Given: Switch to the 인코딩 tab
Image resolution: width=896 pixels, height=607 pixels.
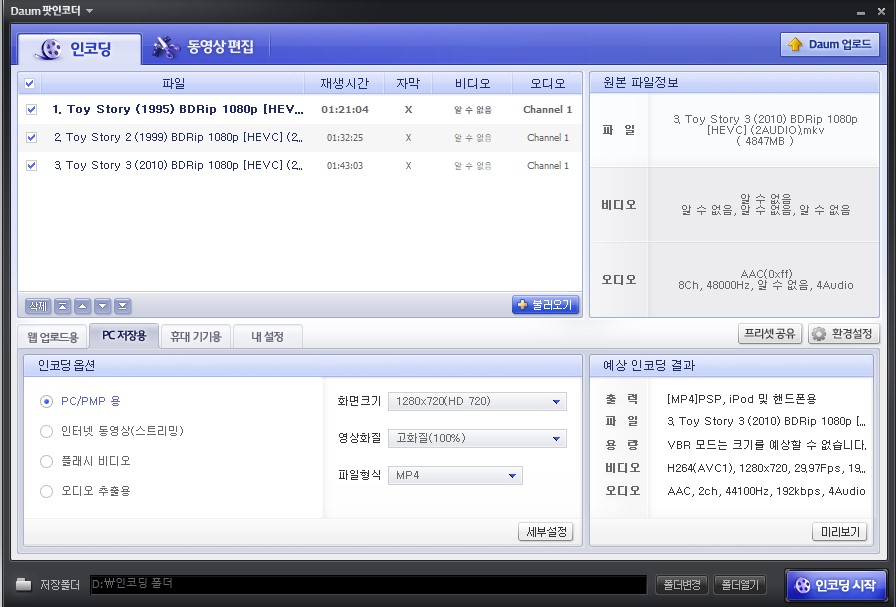Looking at the screenshot, I should tap(79, 49).
